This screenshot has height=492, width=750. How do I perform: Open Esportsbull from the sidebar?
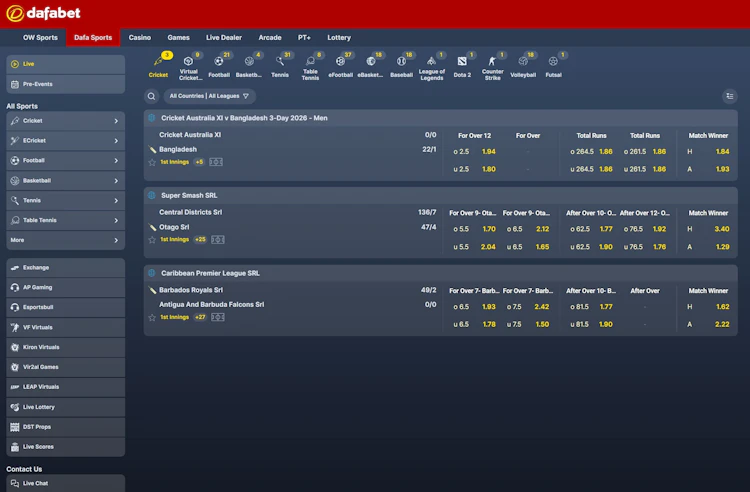(x=66, y=307)
